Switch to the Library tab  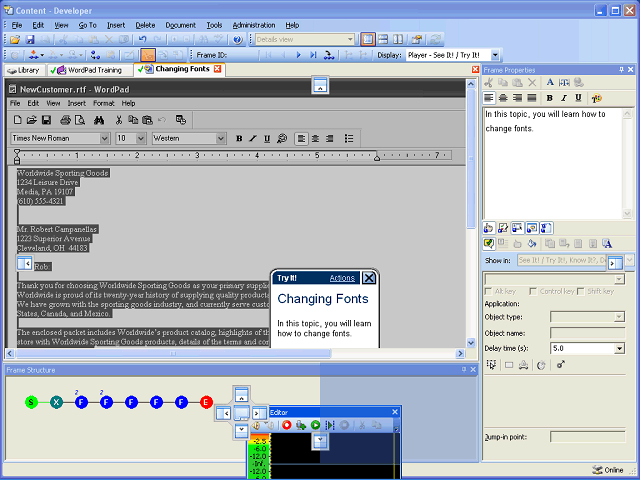tap(24, 70)
